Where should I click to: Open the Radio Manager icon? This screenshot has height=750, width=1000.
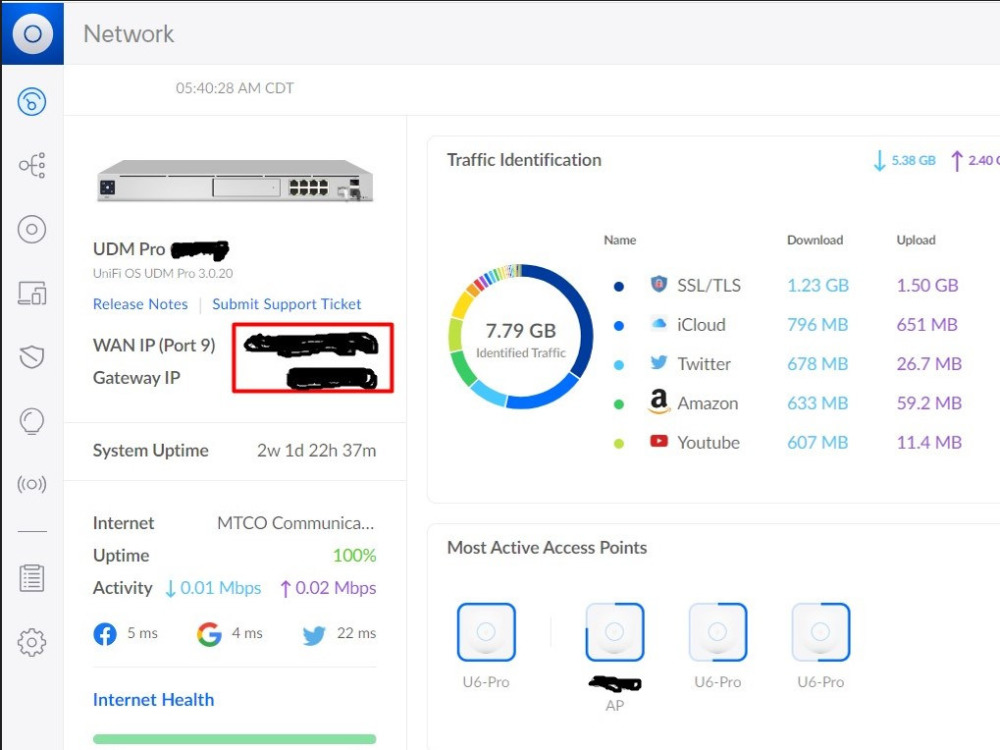coord(31,483)
